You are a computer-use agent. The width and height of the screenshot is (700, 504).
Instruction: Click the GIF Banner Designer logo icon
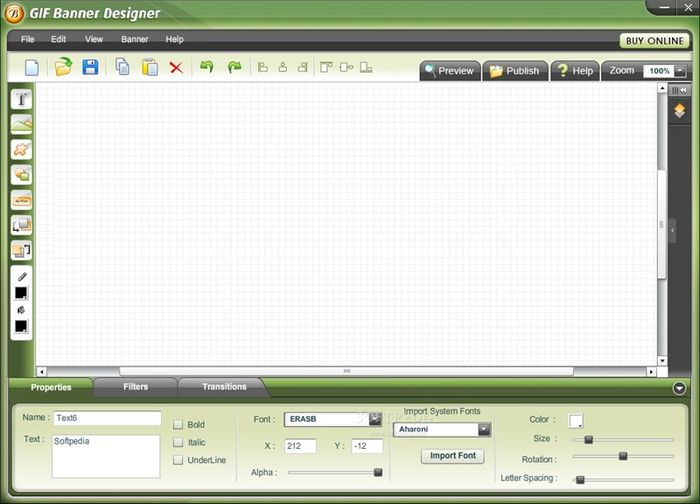(x=14, y=14)
